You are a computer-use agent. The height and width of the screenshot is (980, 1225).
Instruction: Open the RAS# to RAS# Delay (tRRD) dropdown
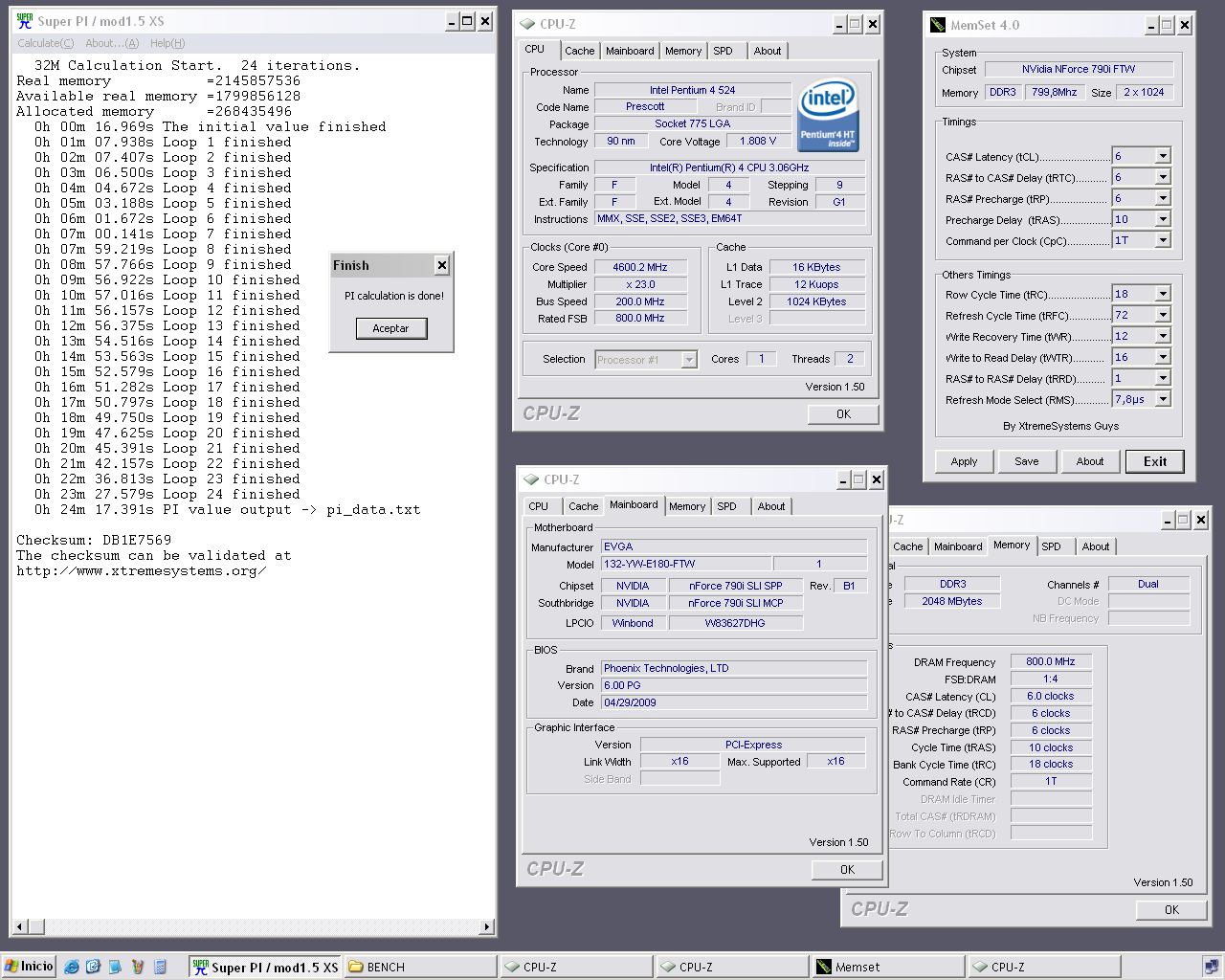pyautogui.click(x=1163, y=378)
